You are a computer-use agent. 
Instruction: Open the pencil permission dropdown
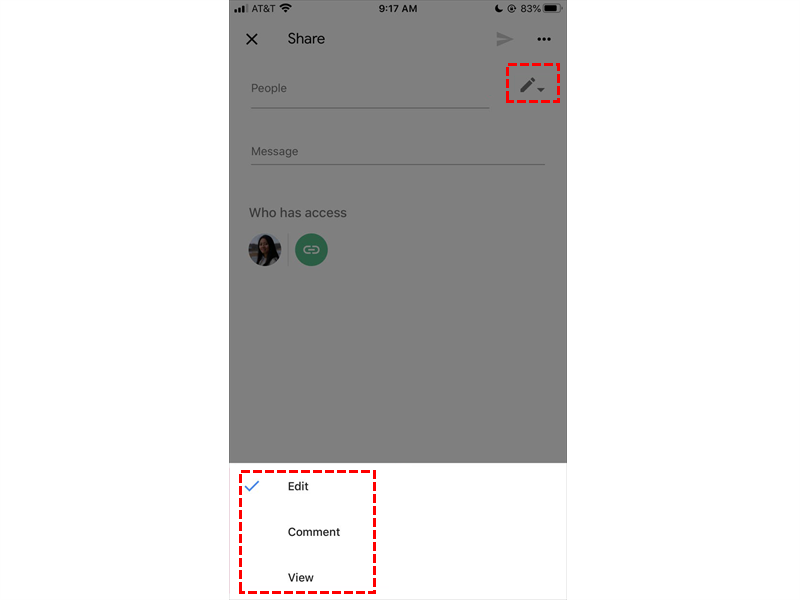532,85
